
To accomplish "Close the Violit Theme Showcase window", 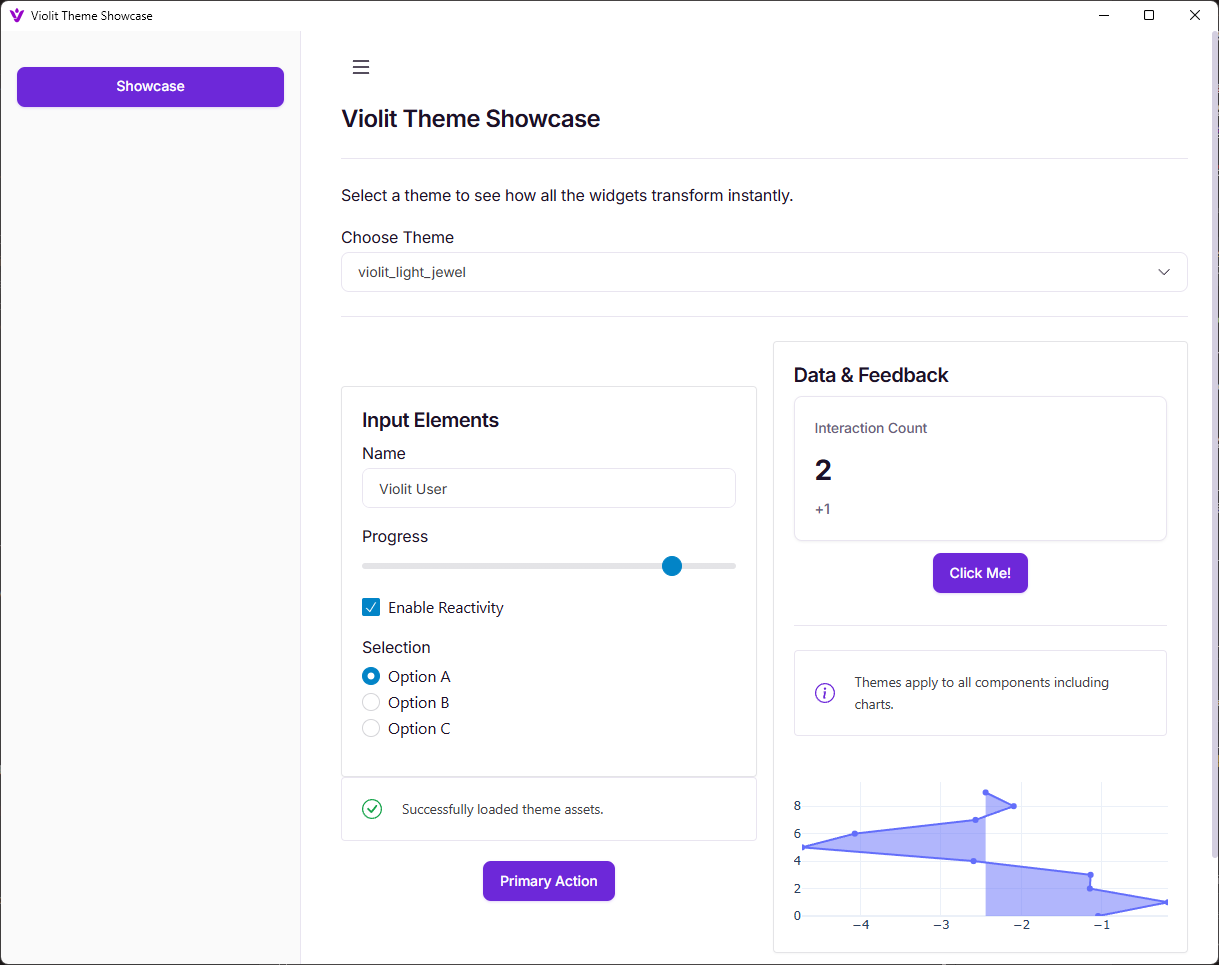I will [1195, 15].
